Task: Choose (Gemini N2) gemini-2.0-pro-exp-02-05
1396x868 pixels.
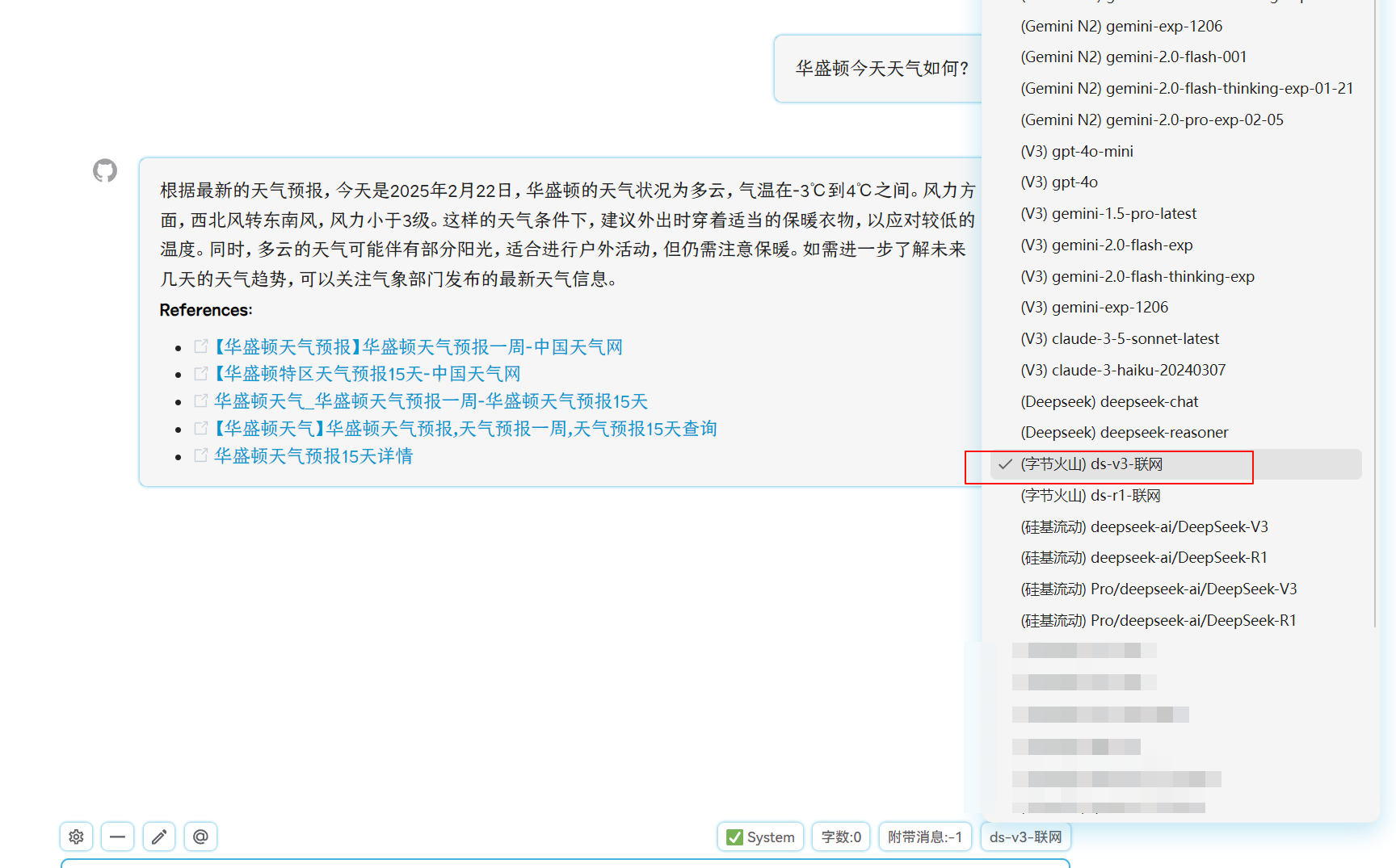Action: point(1176,120)
